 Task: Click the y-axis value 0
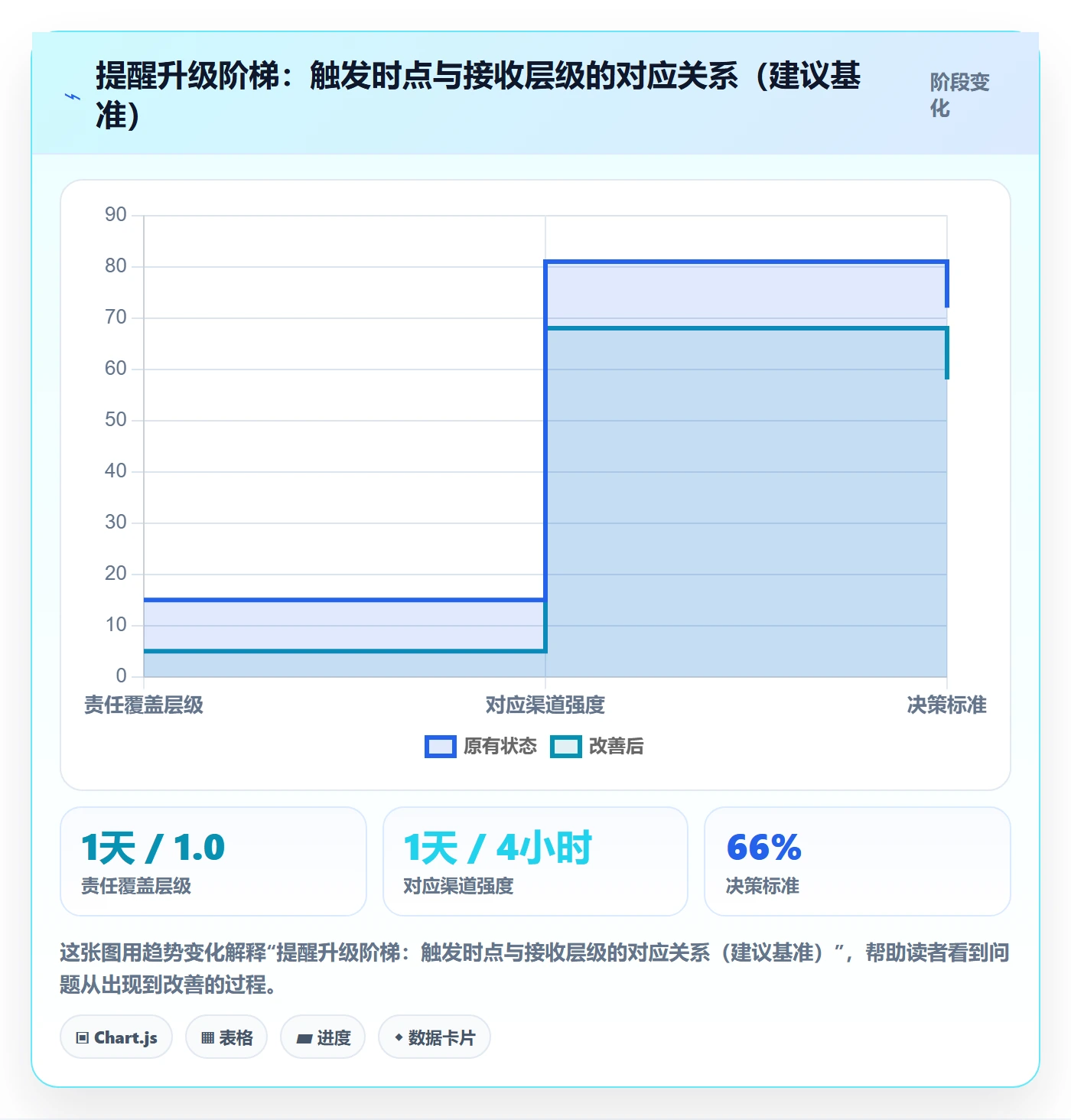tap(121, 676)
